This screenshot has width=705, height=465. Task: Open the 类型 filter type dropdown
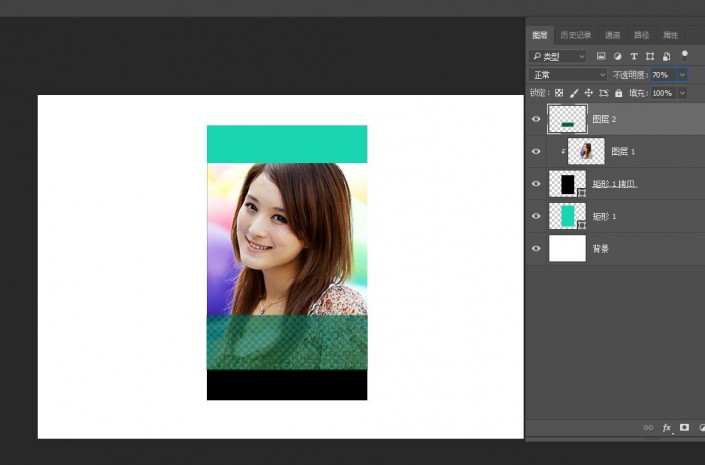[558, 56]
